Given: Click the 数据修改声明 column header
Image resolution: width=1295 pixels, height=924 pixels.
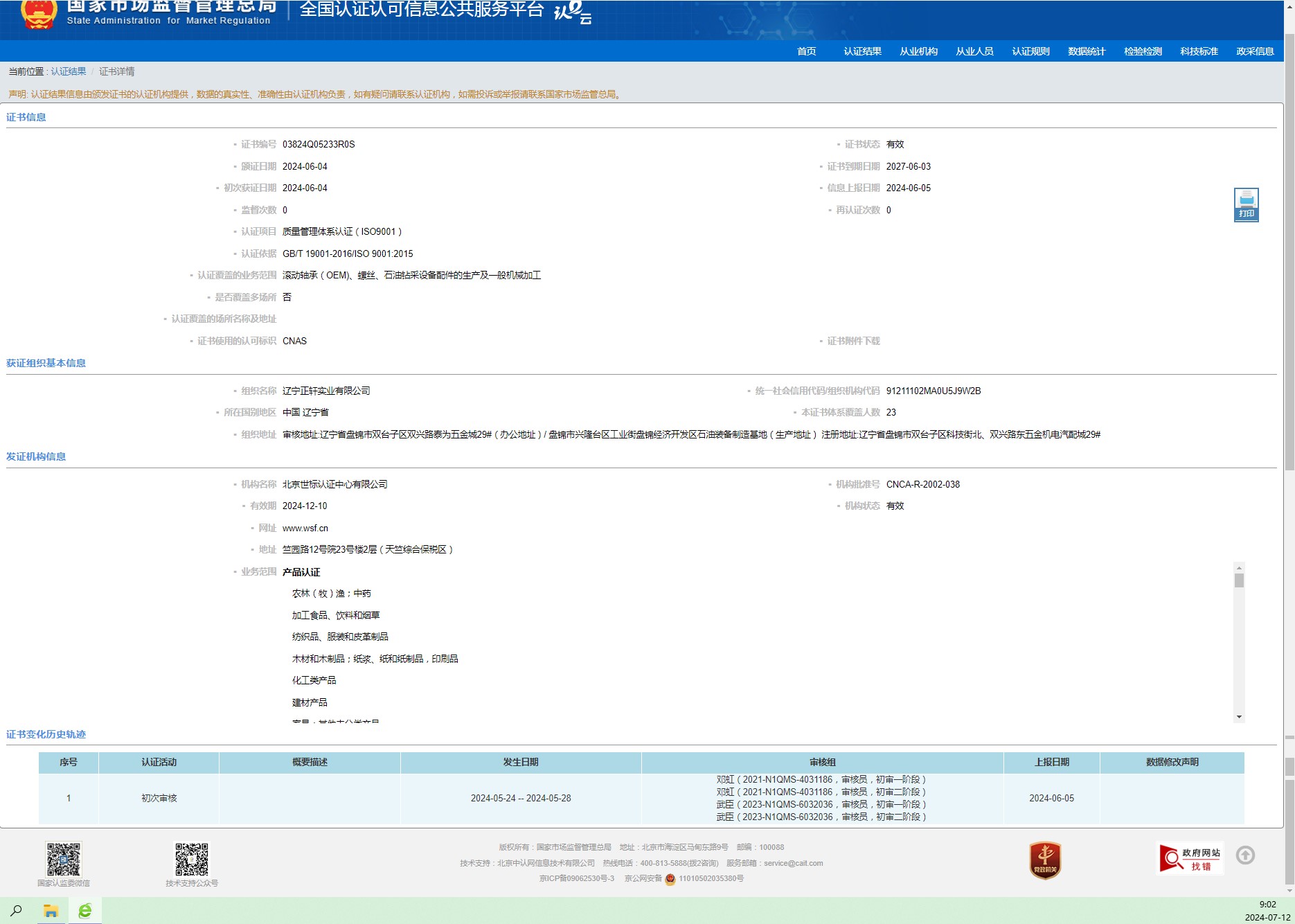Looking at the screenshot, I should point(1172,762).
